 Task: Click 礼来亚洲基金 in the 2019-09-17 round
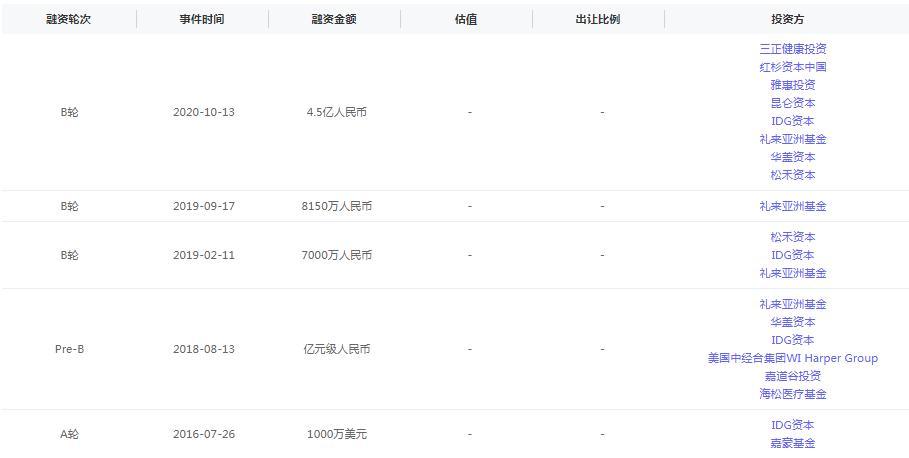click(x=792, y=206)
